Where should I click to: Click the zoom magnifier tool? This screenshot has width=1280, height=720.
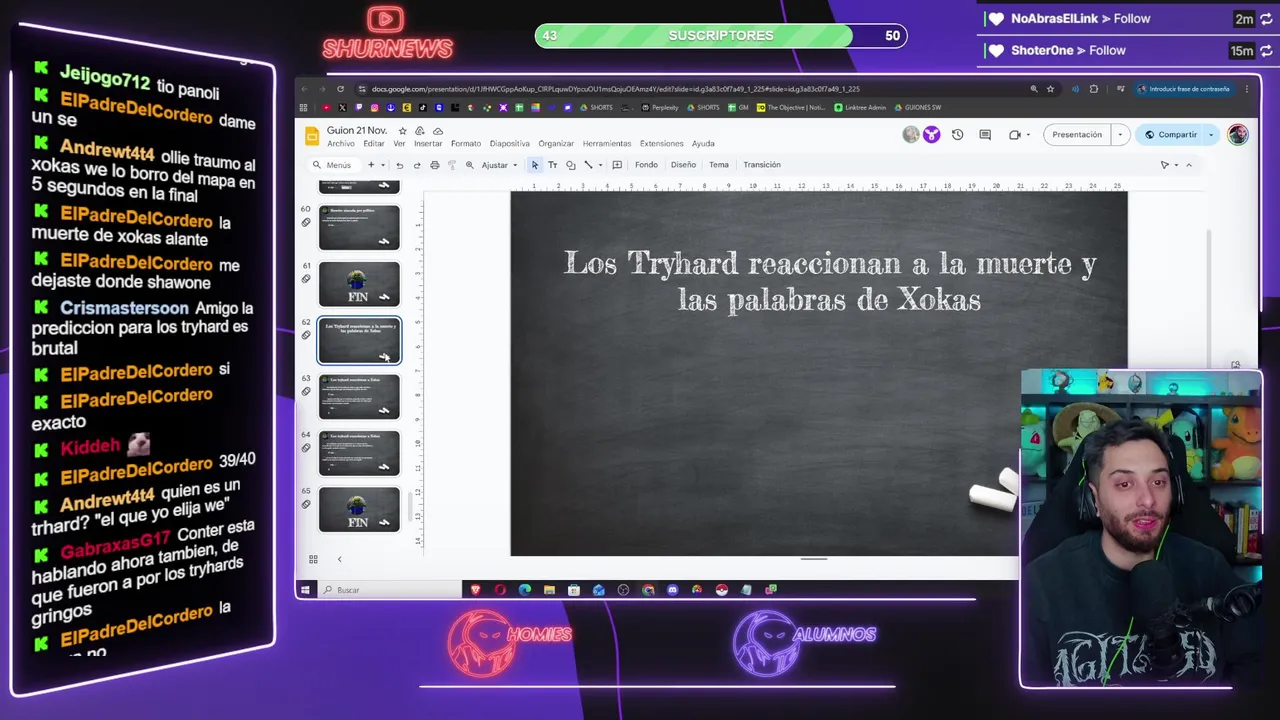pos(470,165)
